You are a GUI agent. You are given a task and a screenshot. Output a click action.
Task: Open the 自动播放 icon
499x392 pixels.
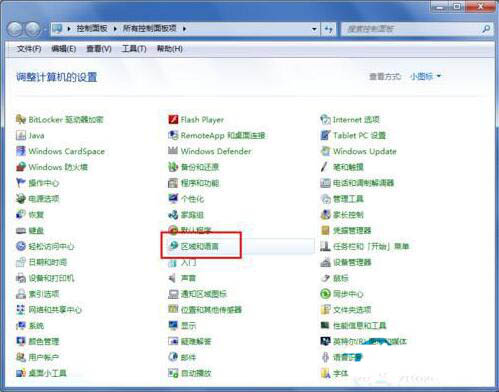click(x=173, y=373)
